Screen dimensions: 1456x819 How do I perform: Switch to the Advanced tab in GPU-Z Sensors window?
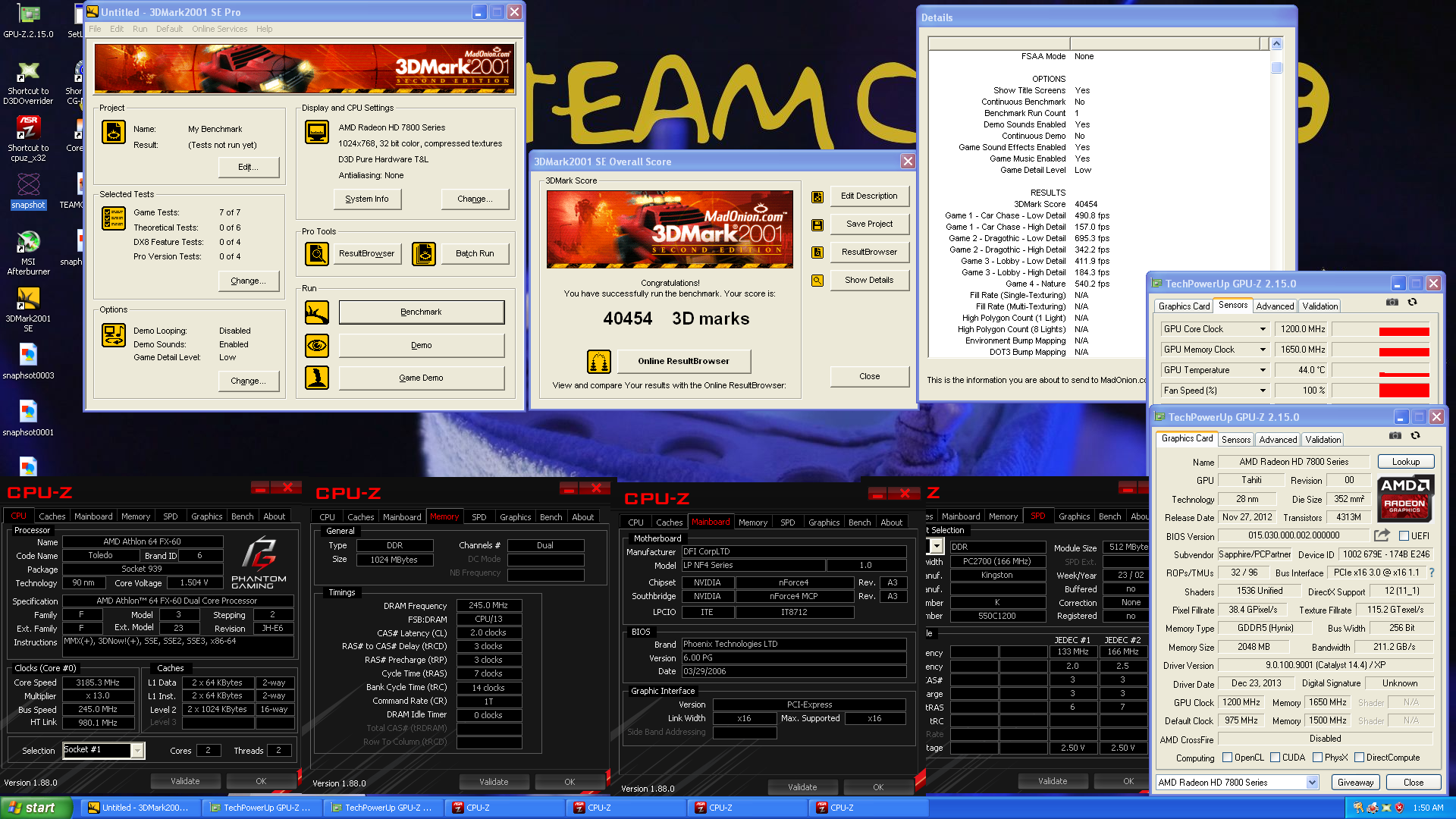click(x=1275, y=306)
